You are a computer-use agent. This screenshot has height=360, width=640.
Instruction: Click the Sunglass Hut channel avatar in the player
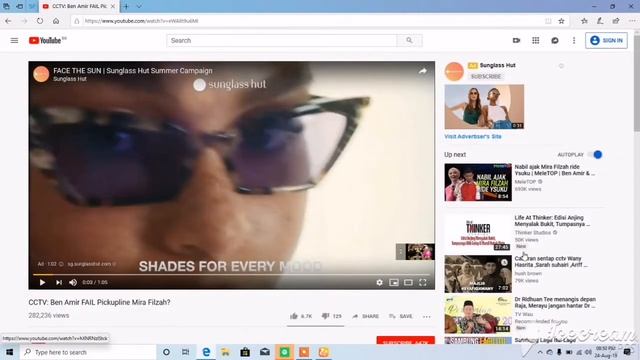coord(41,74)
